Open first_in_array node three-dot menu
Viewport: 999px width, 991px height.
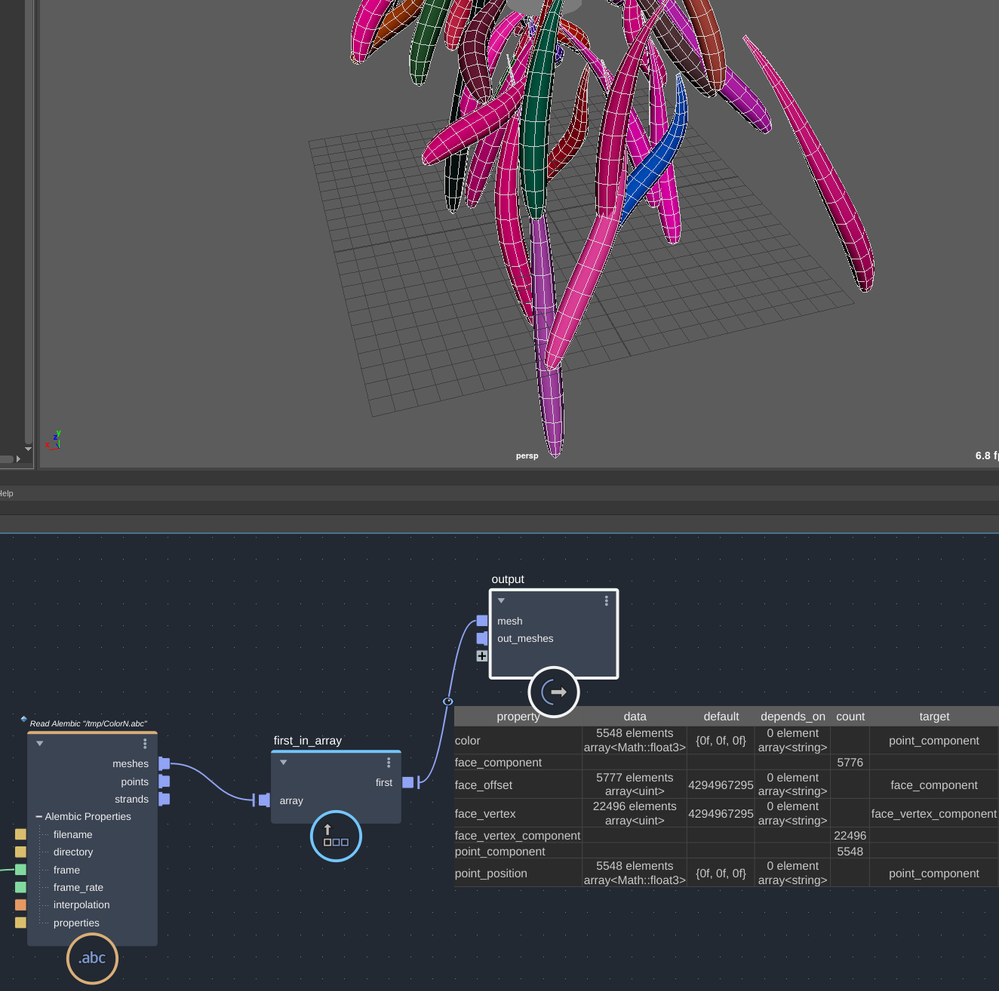click(x=389, y=762)
